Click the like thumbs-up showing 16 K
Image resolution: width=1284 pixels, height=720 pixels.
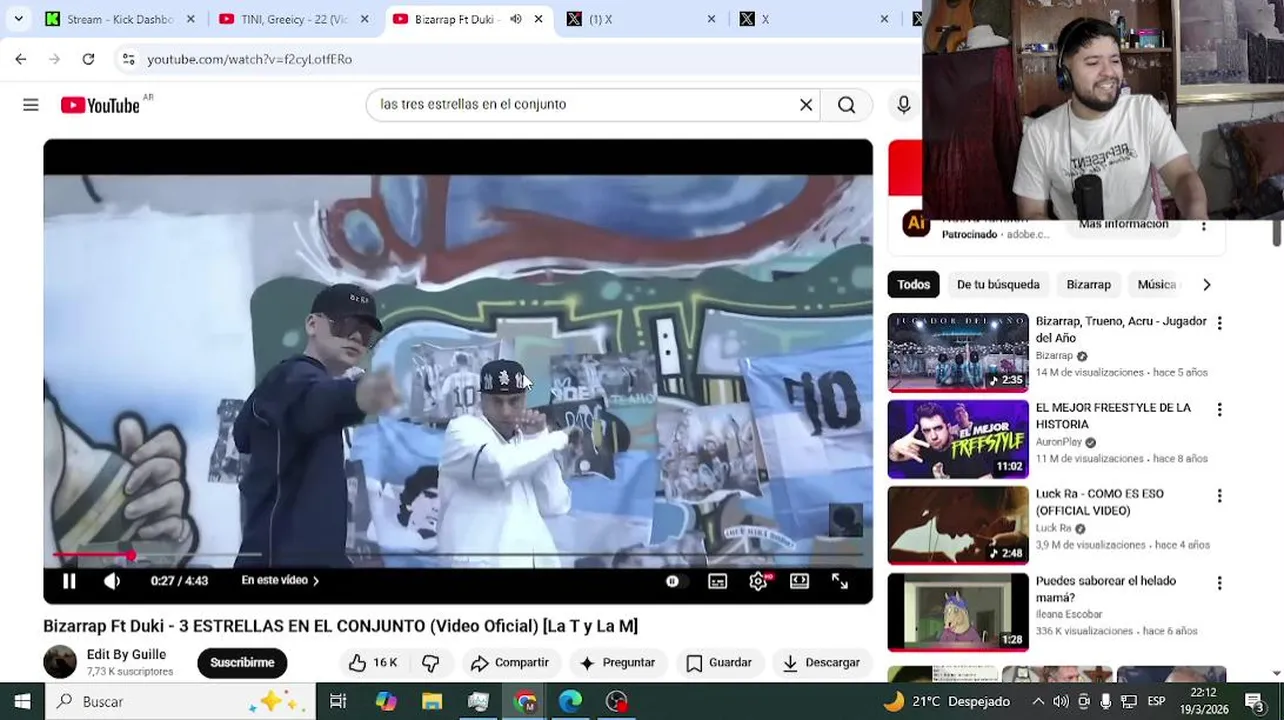coord(373,663)
